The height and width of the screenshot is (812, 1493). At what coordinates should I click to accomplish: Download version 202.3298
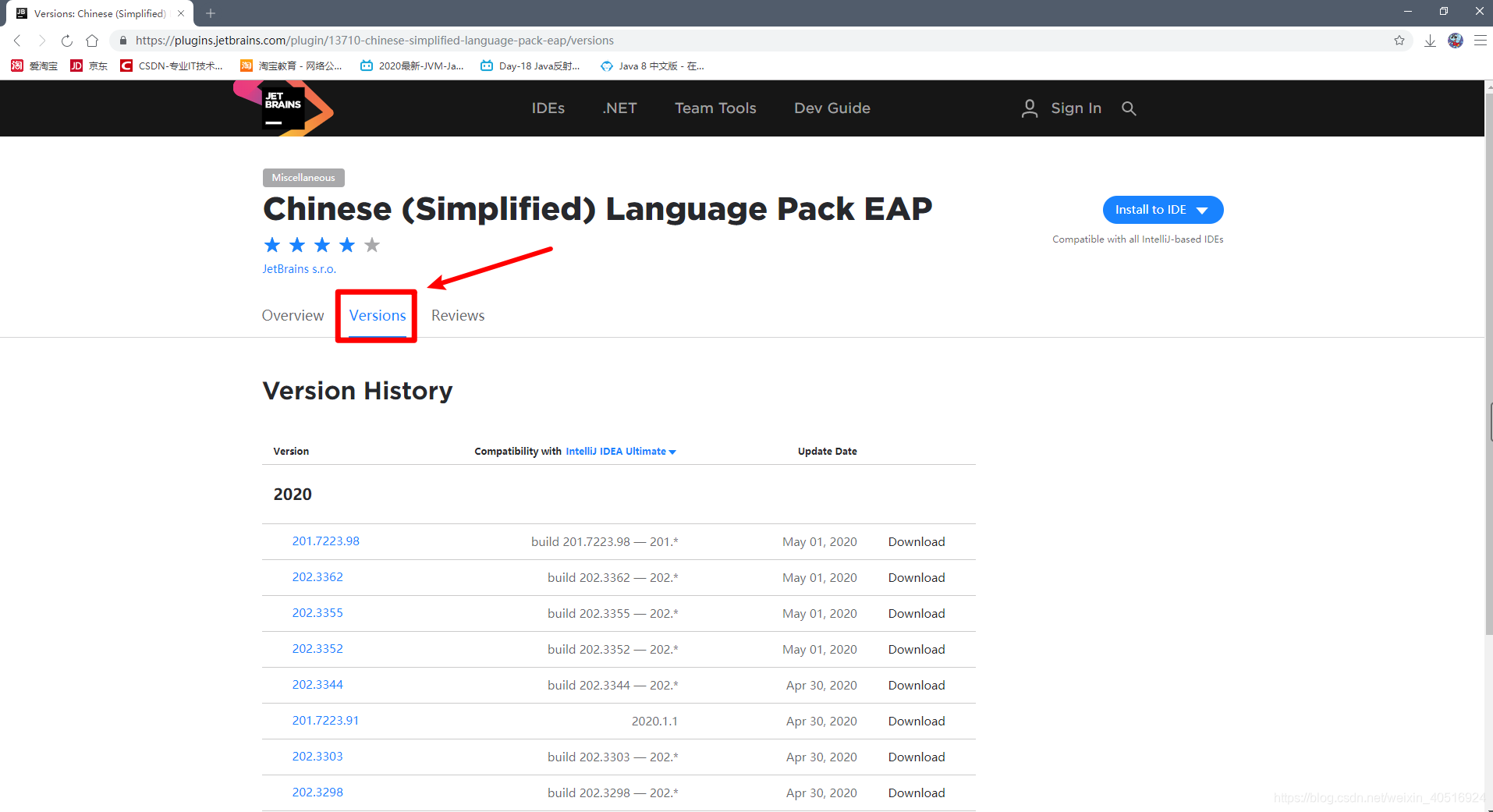(917, 793)
